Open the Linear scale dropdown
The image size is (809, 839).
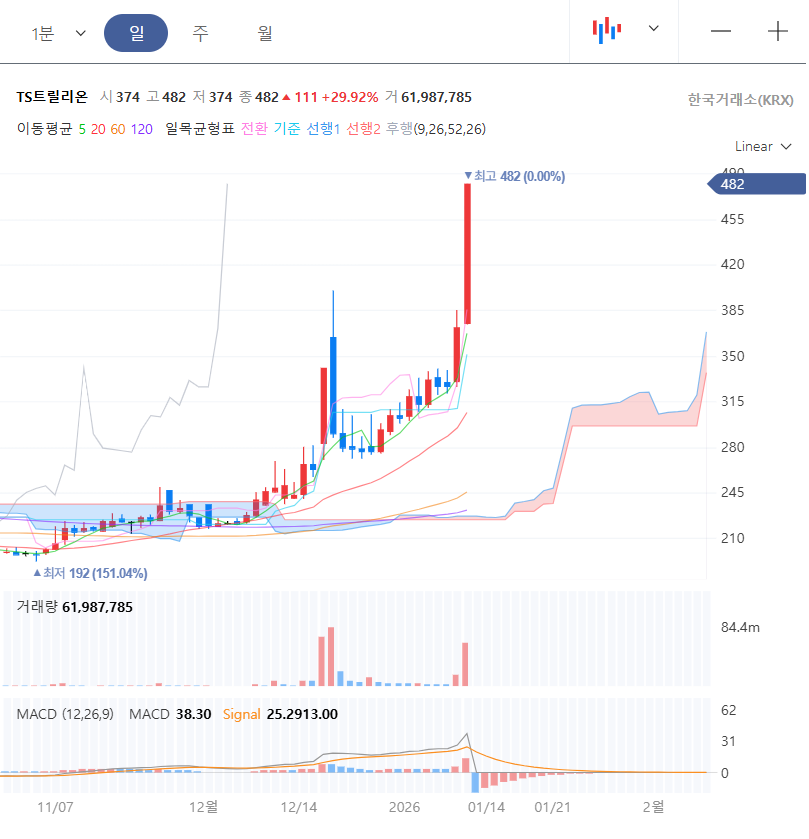pyautogui.click(x=762, y=147)
